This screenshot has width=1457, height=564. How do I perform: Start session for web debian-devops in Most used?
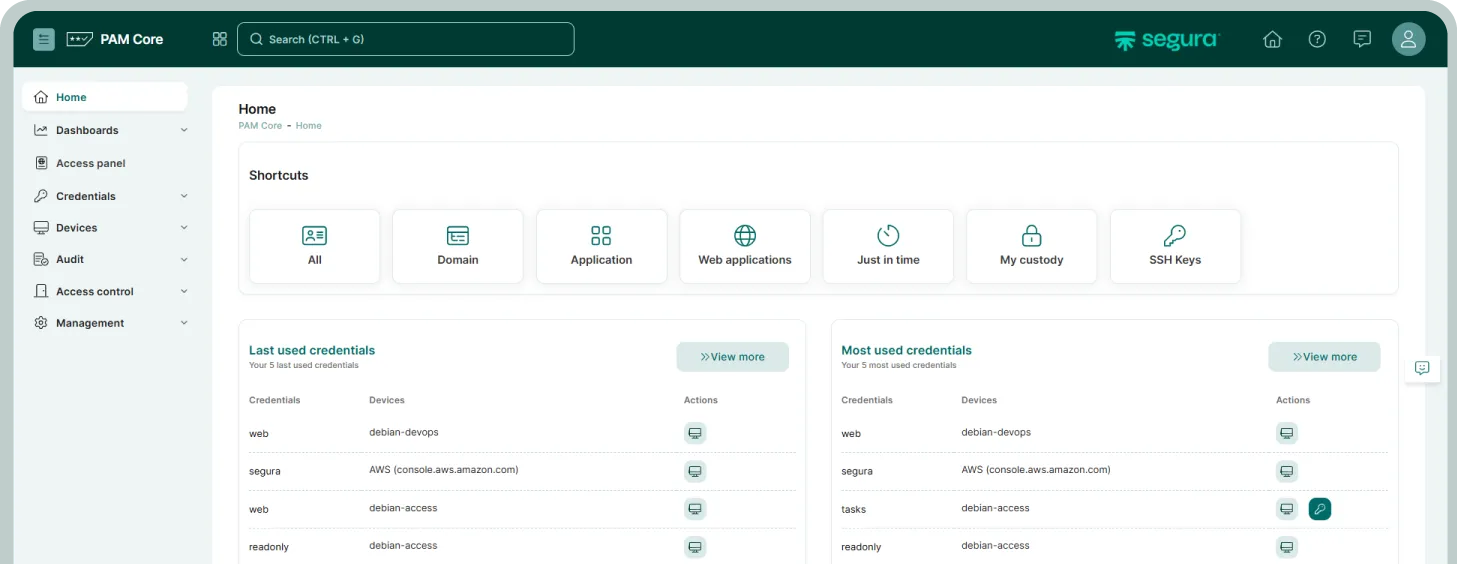point(1287,433)
